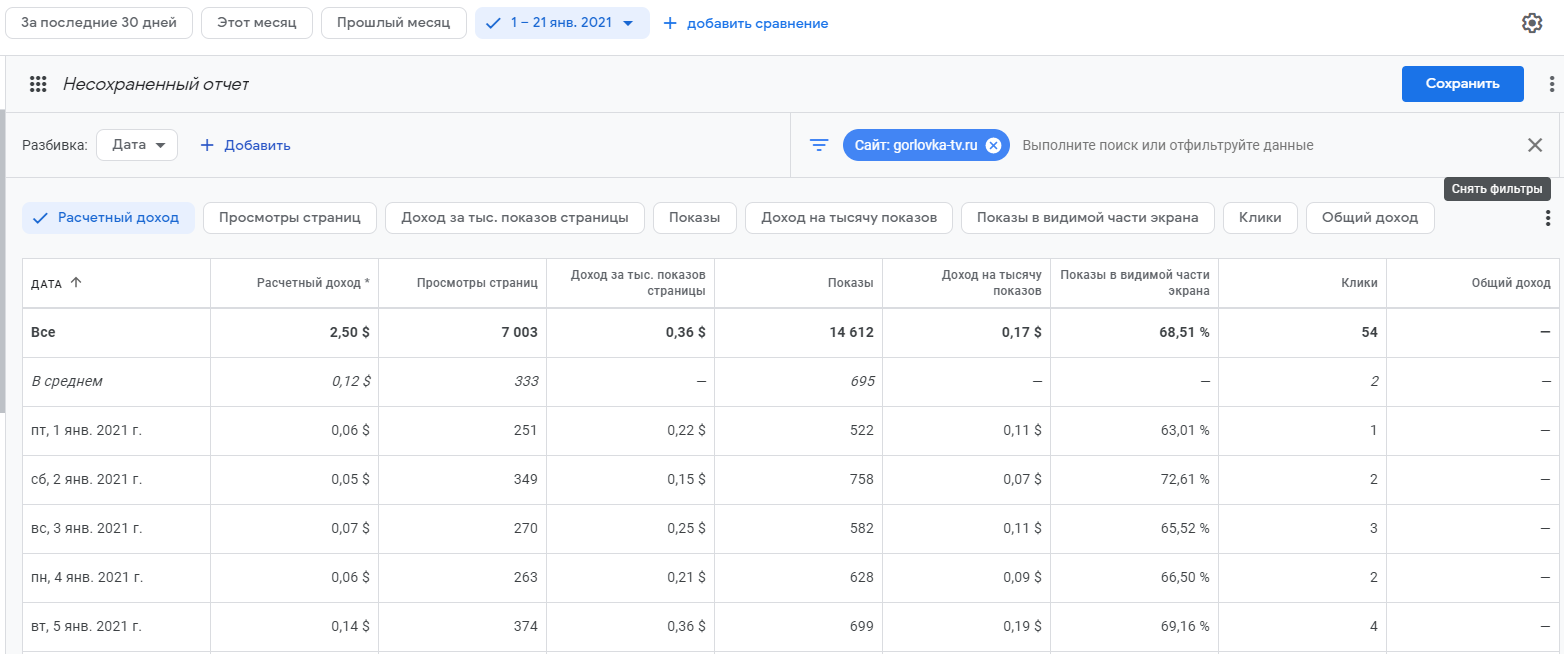
Task: Toggle the Общий доход metric chip
Action: coord(1369,218)
